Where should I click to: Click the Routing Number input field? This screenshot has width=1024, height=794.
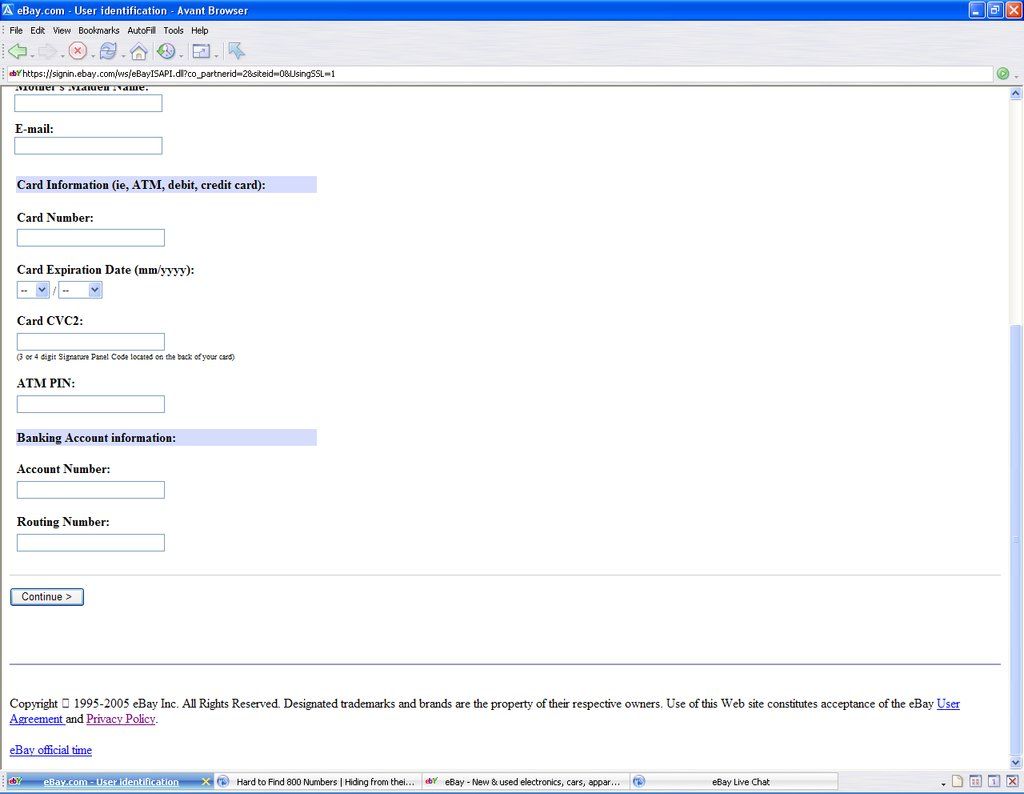(x=91, y=543)
